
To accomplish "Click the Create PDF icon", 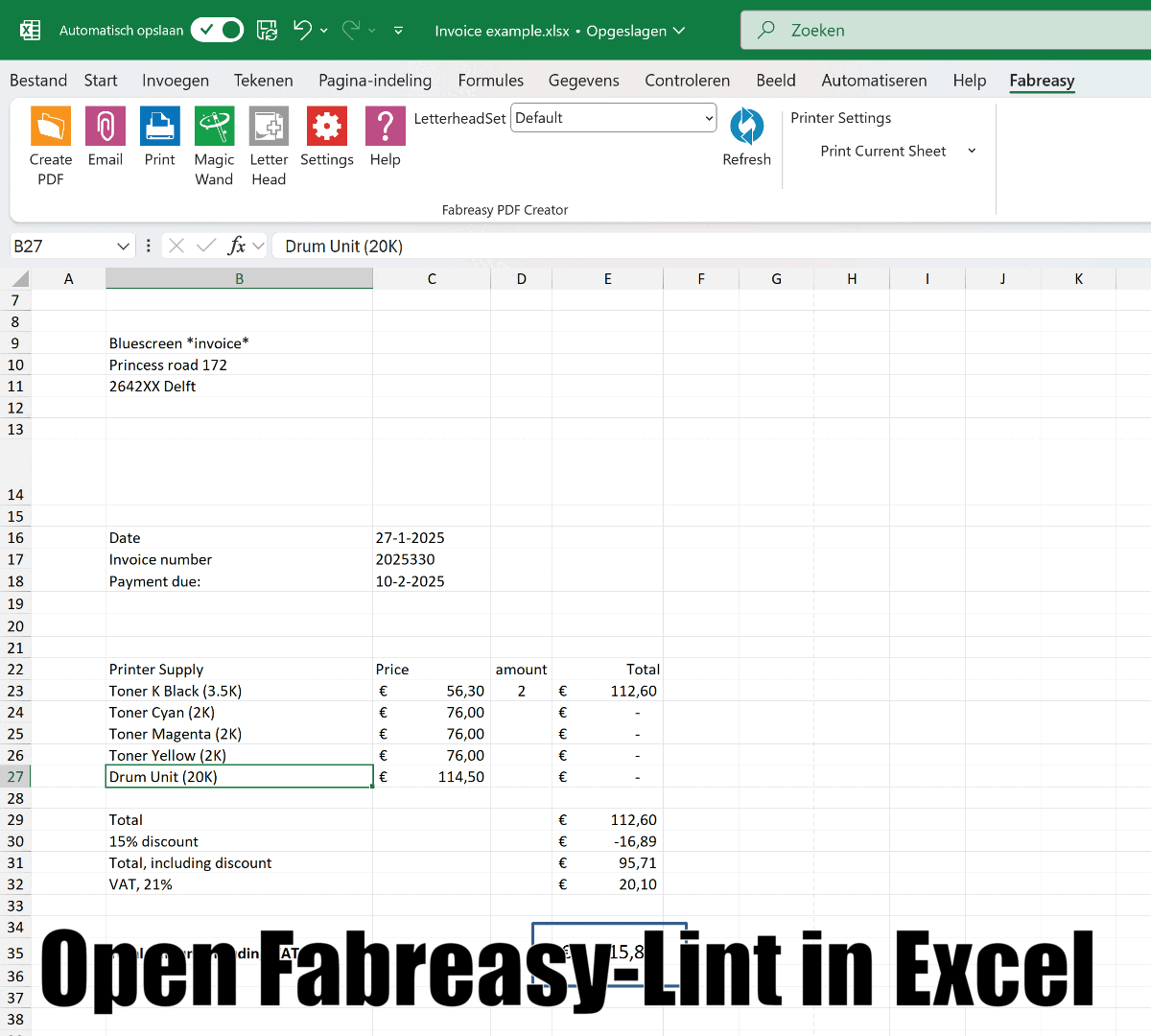I will [x=51, y=126].
